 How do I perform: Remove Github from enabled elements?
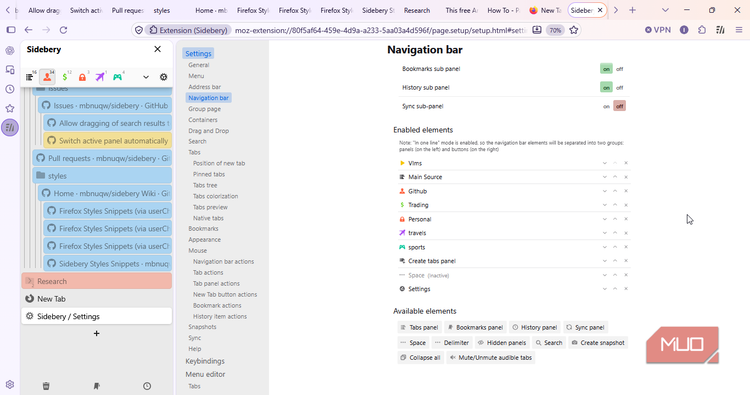626,191
